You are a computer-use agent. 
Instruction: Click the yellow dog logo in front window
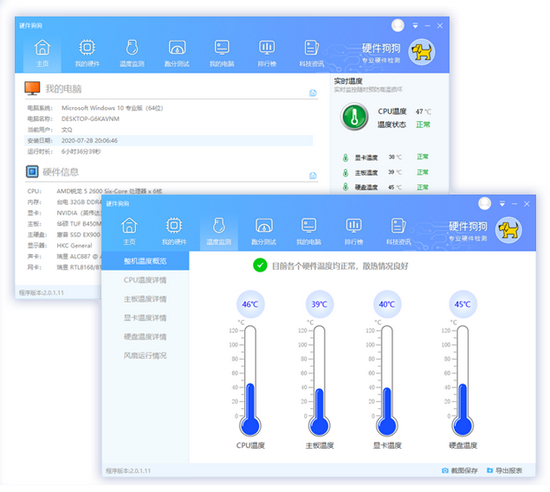click(508, 230)
